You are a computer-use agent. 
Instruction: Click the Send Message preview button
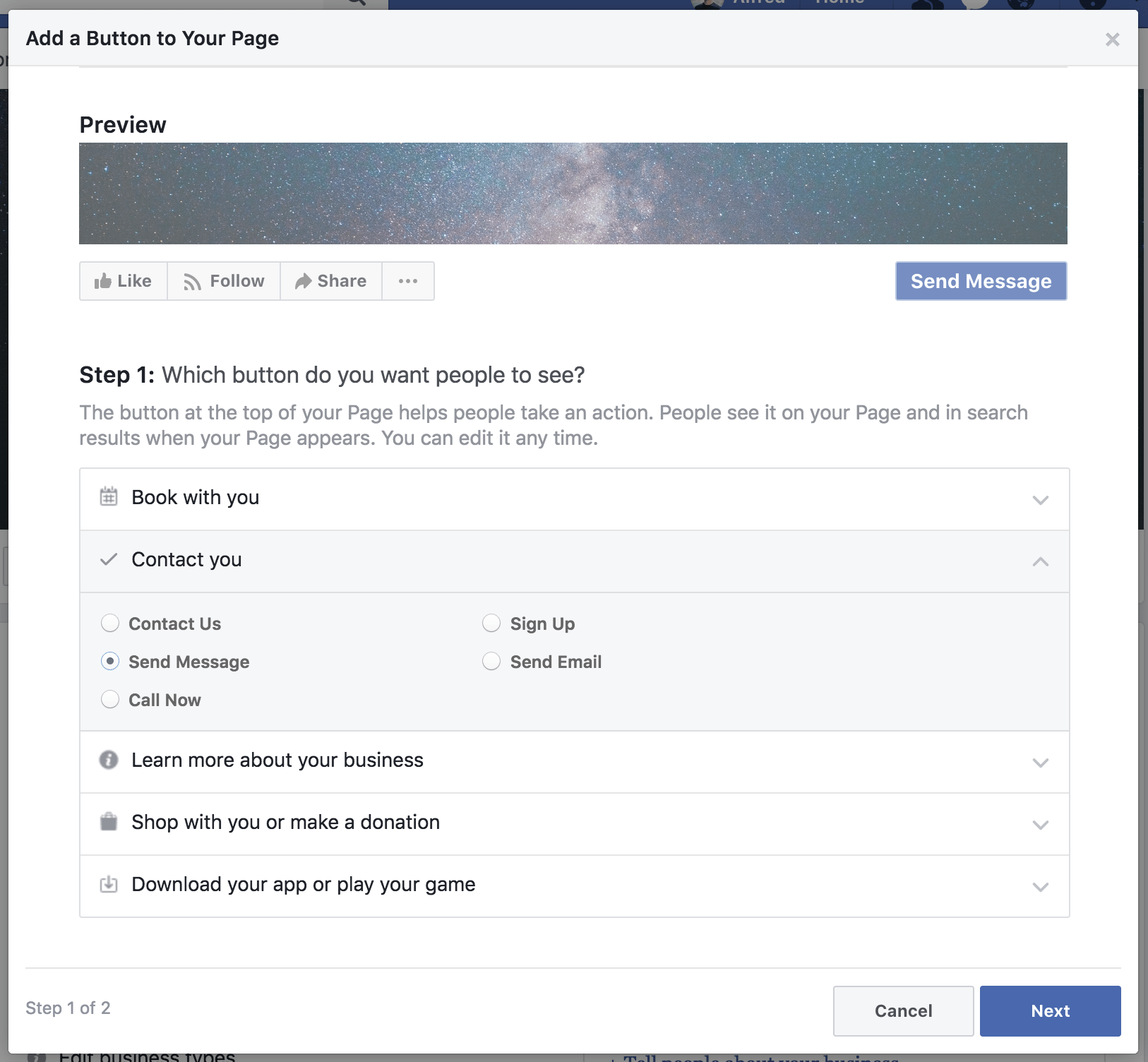(x=981, y=280)
